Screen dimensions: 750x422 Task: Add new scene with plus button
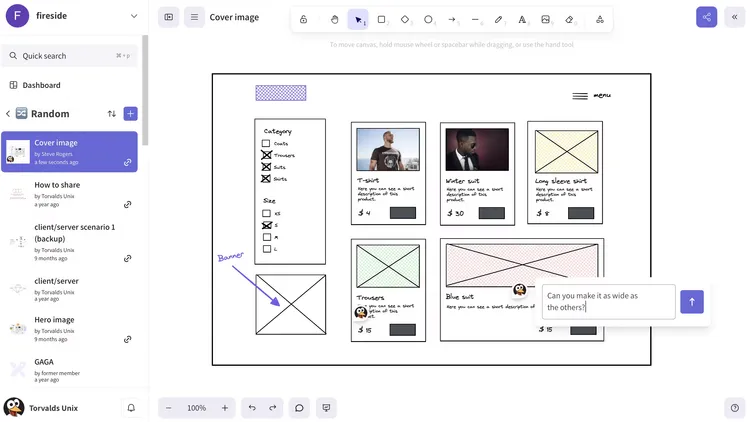[x=131, y=114]
